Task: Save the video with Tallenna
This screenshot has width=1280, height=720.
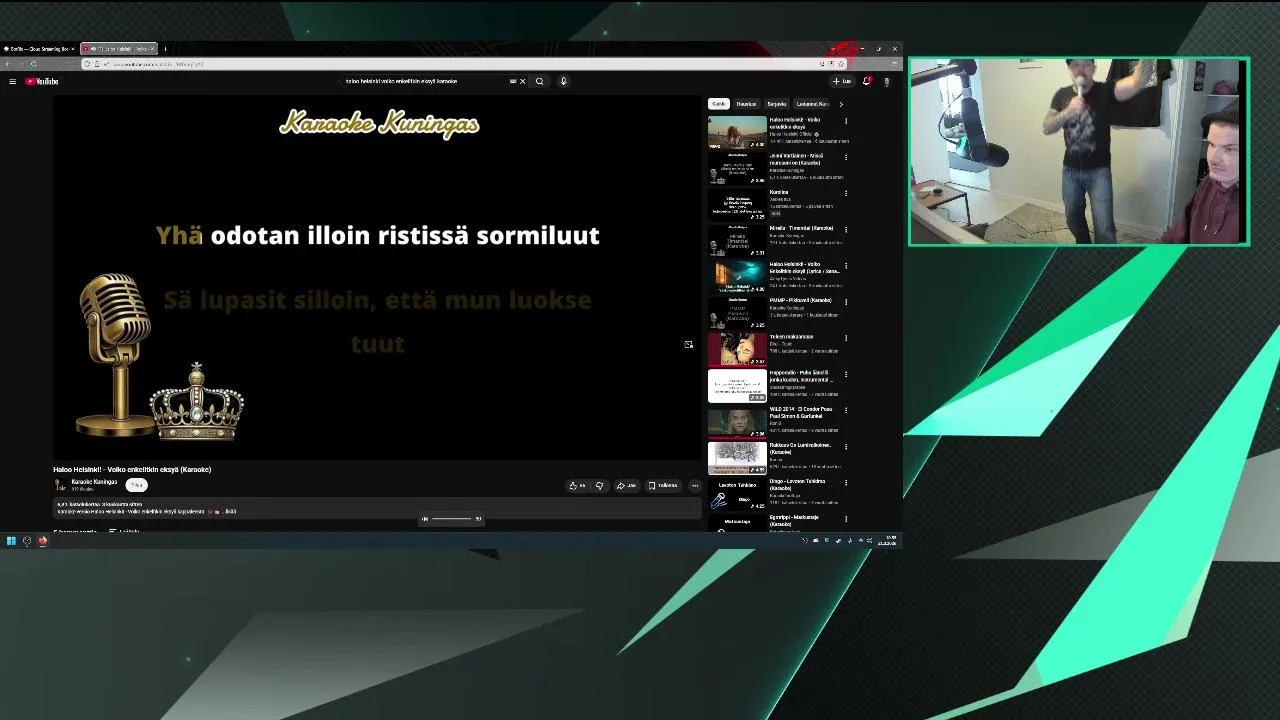Action: [x=663, y=486]
